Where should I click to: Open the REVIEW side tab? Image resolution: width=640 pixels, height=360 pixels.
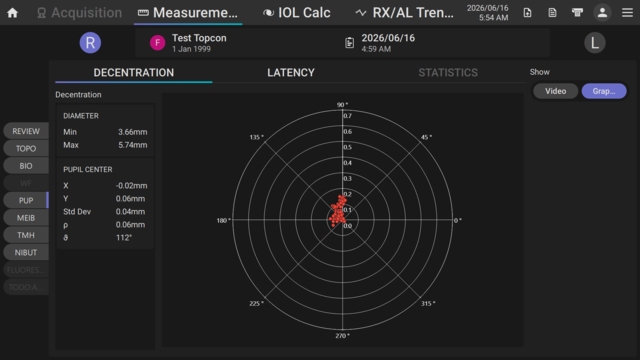(26, 131)
